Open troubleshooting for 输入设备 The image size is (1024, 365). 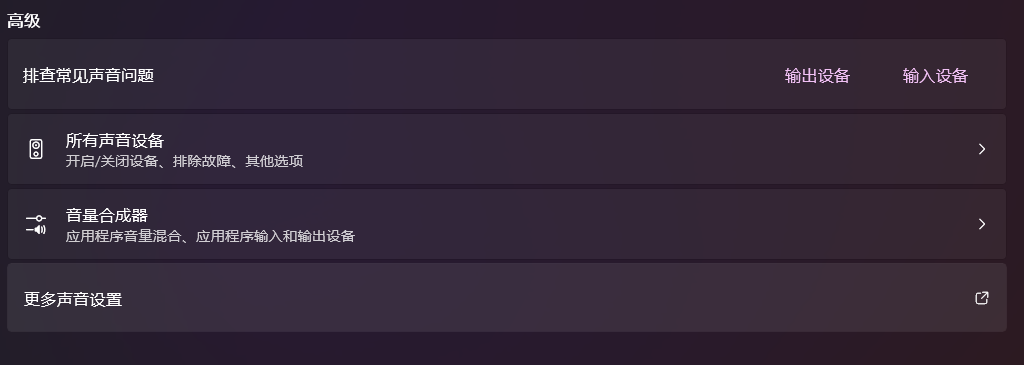935,76
